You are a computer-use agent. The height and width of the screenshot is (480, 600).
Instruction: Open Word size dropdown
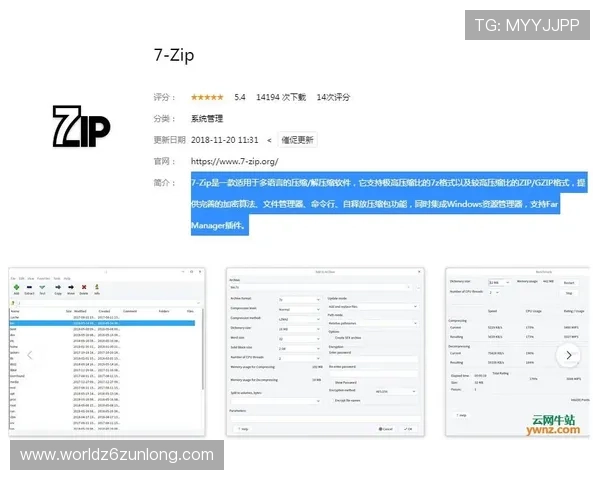pos(299,339)
